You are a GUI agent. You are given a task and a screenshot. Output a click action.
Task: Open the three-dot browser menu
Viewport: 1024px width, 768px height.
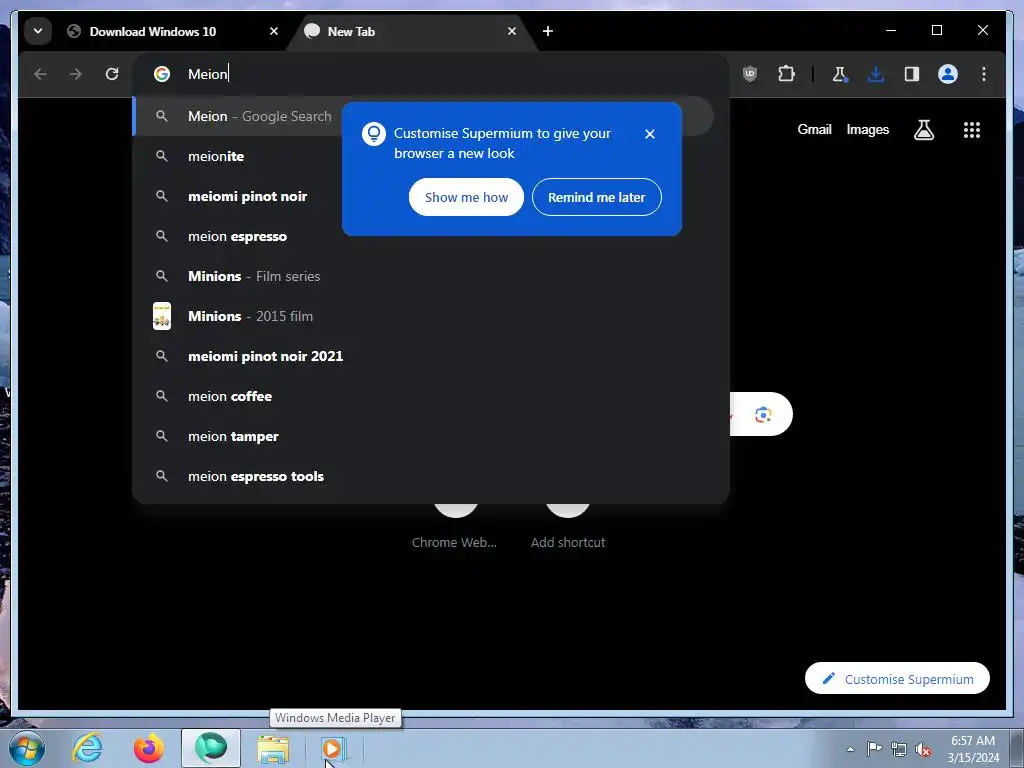pos(984,74)
